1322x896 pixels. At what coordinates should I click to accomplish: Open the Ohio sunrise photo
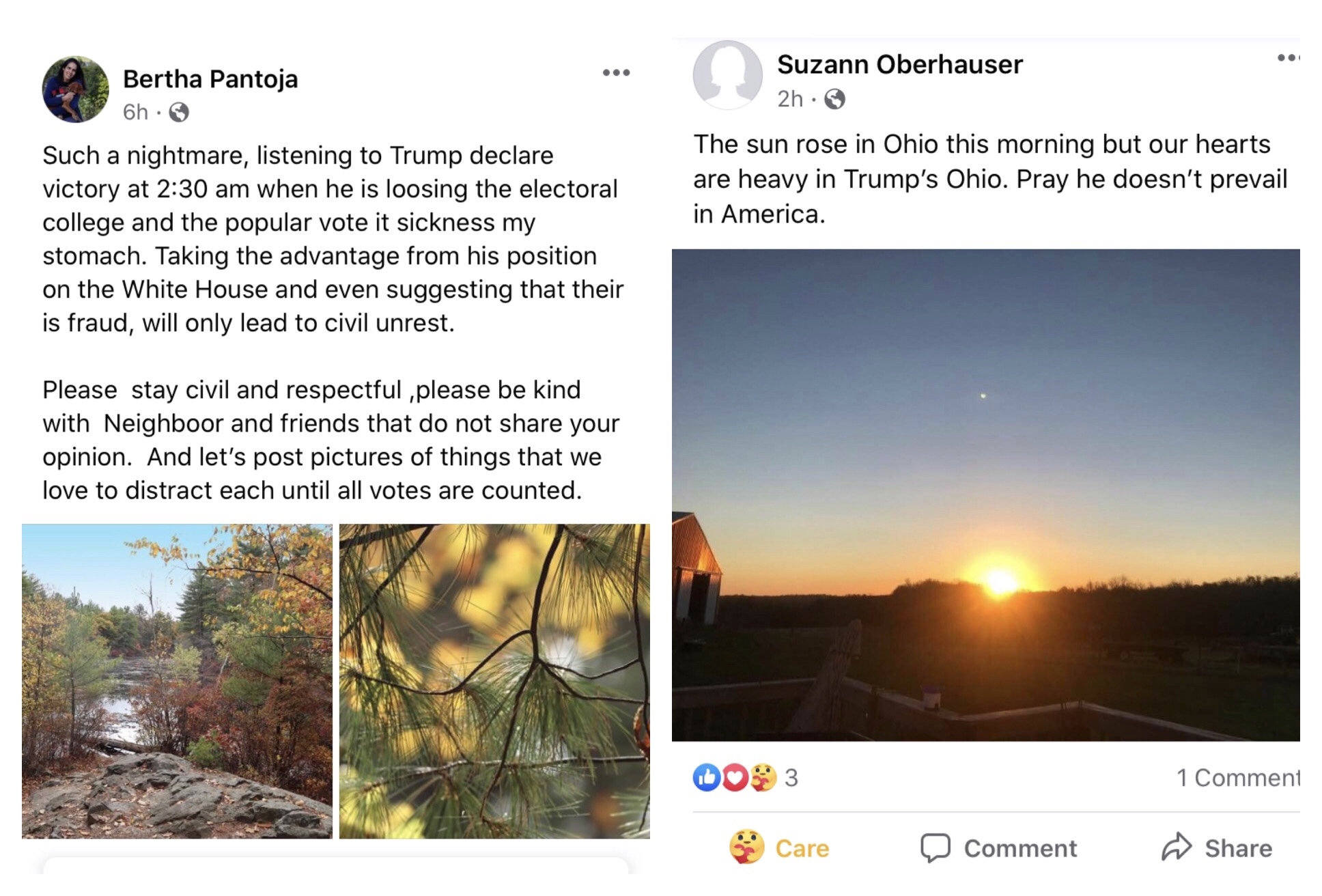pyautogui.click(x=985, y=494)
